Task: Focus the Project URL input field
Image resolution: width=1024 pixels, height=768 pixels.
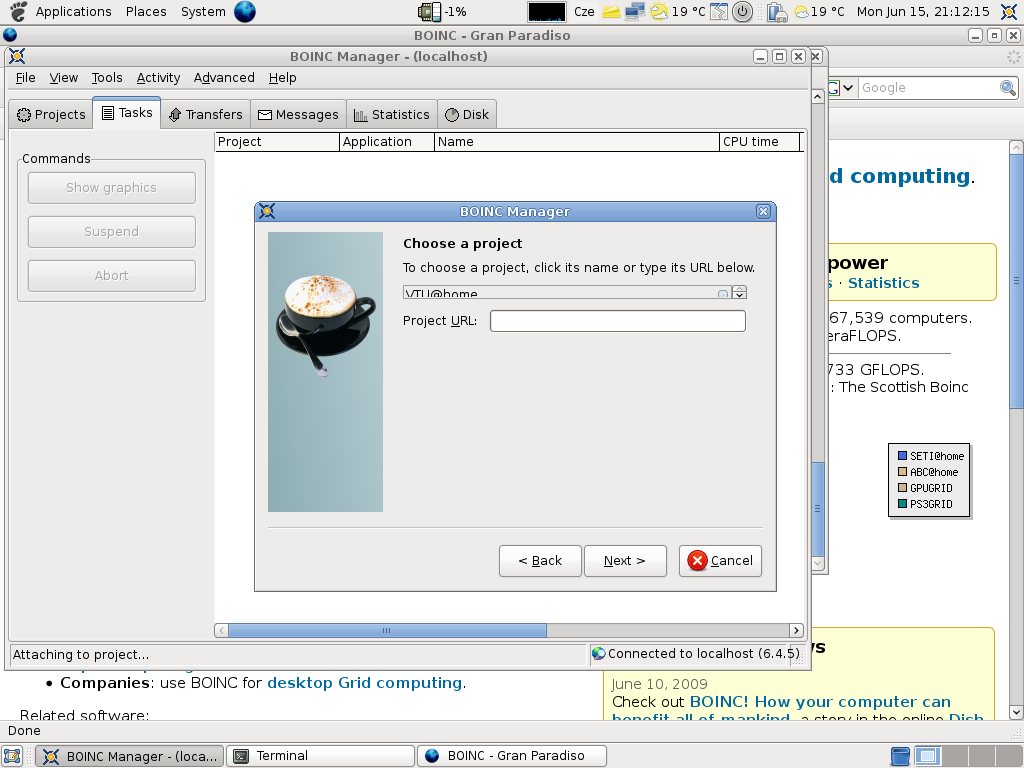Action: [618, 321]
